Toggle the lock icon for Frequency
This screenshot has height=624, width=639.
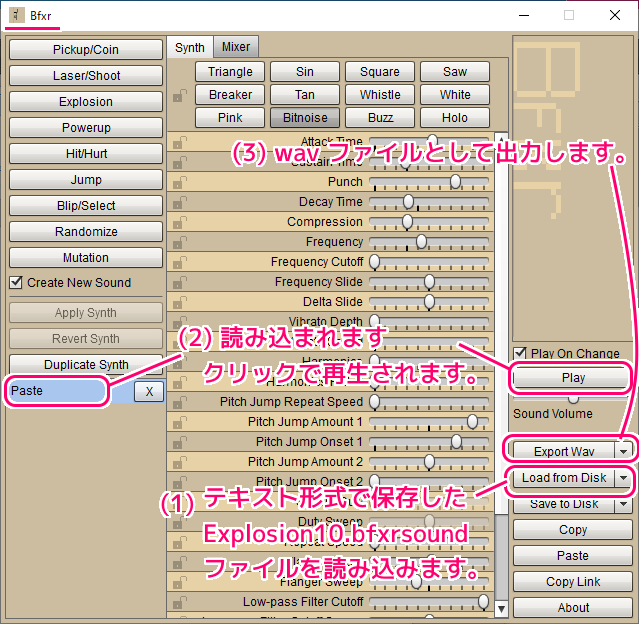[180, 242]
